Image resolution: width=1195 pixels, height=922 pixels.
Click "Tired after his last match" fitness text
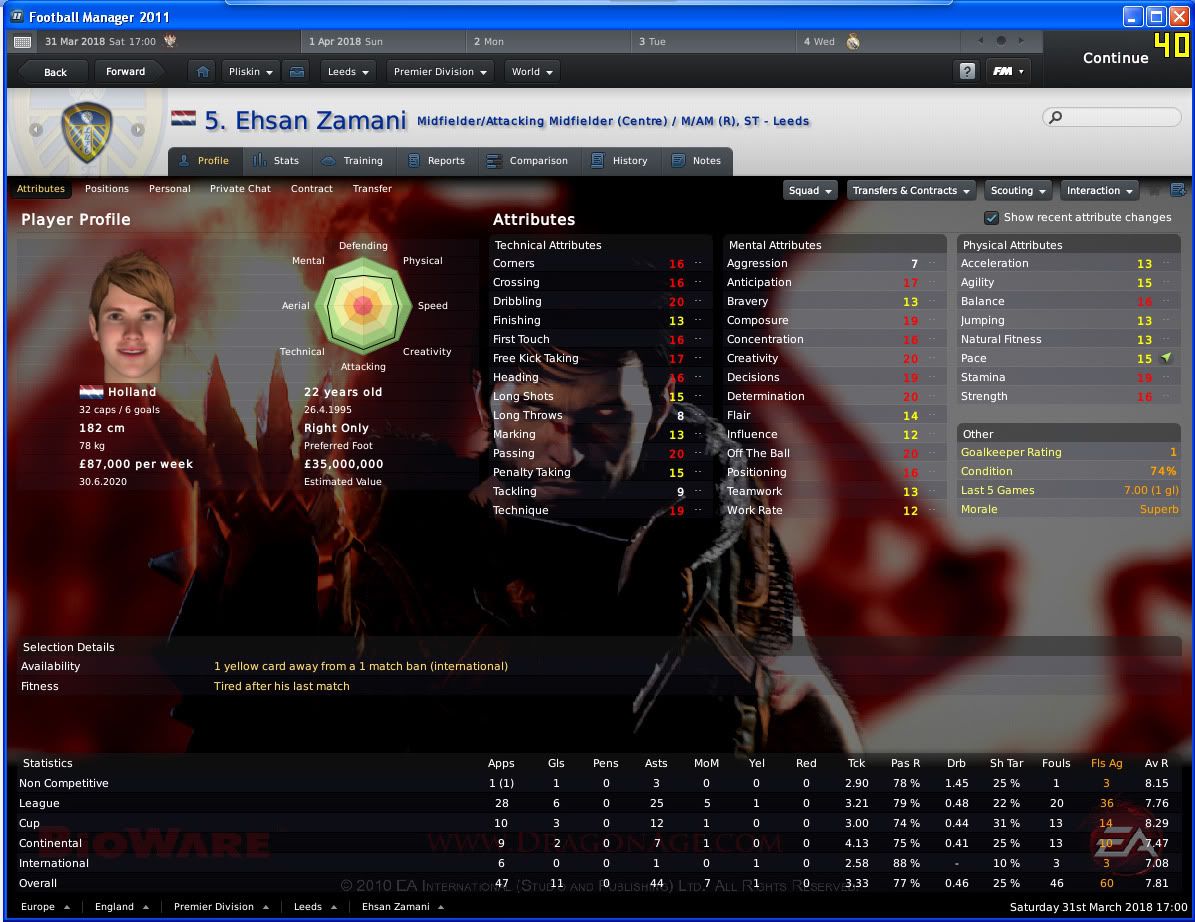(281, 687)
